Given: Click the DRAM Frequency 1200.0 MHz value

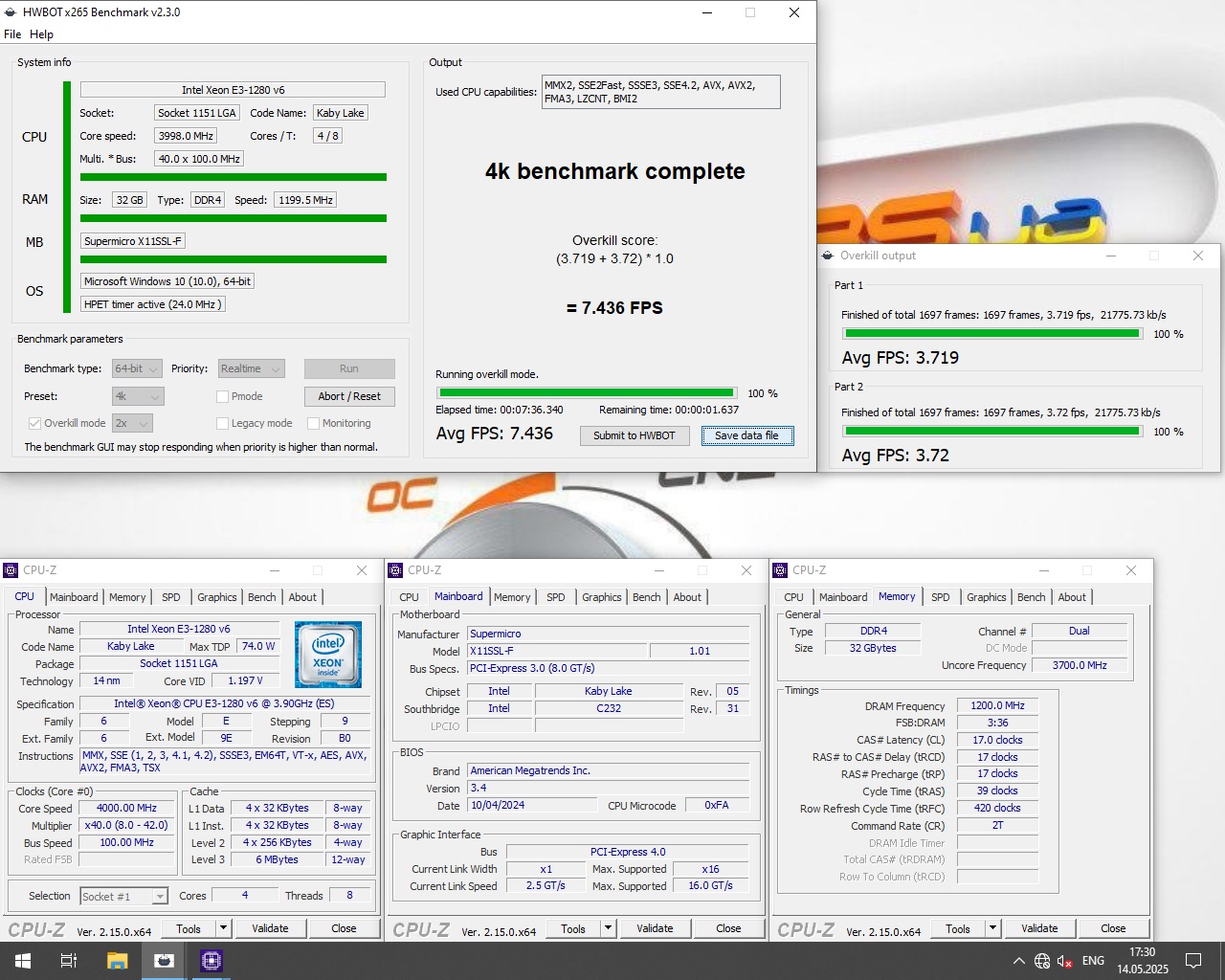Looking at the screenshot, I should click(997, 705).
